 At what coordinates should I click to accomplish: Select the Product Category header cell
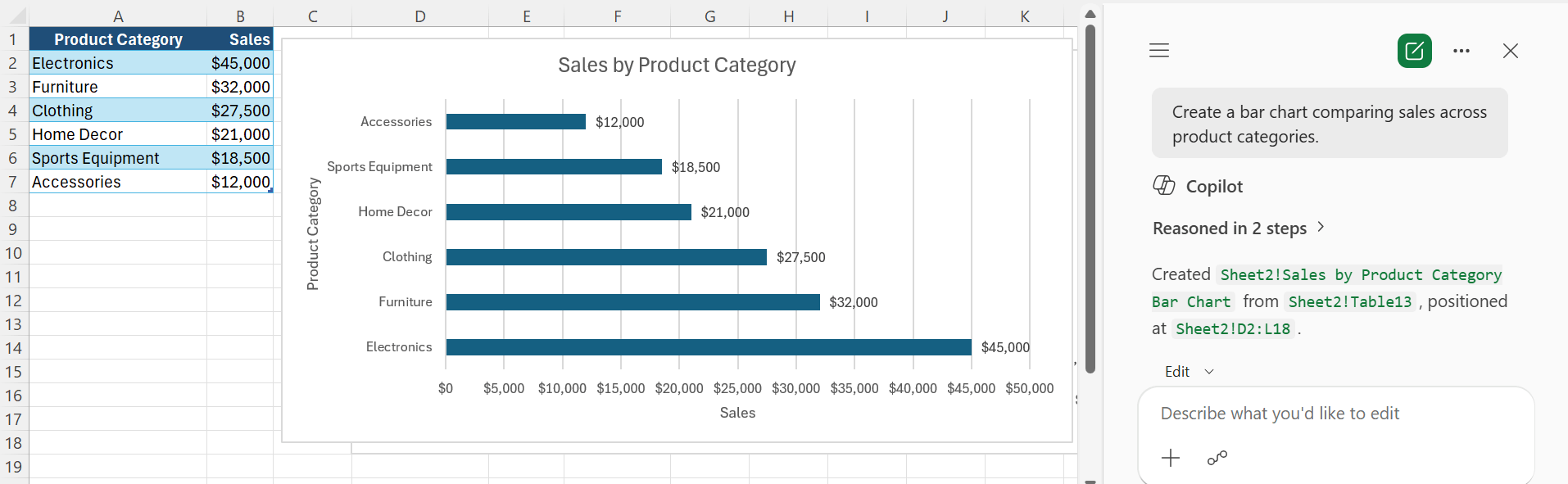118,39
